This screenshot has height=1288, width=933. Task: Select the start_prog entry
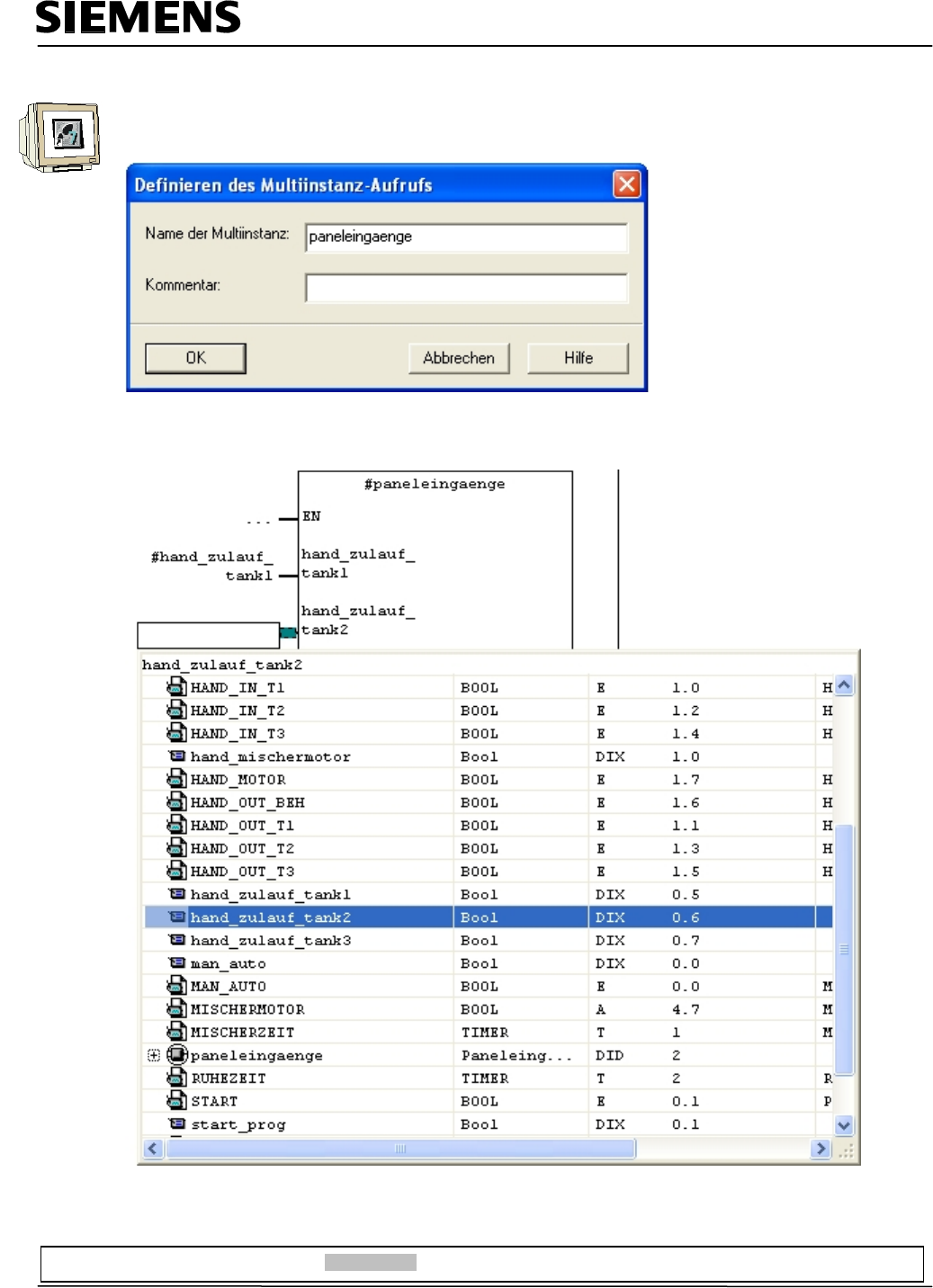pos(238,1124)
